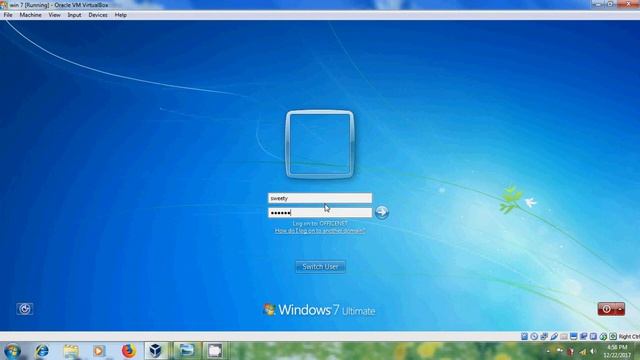The width and height of the screenshot is (640, 360).
Task: Open the VirtualBox Input menu
Action: point(74,15)
